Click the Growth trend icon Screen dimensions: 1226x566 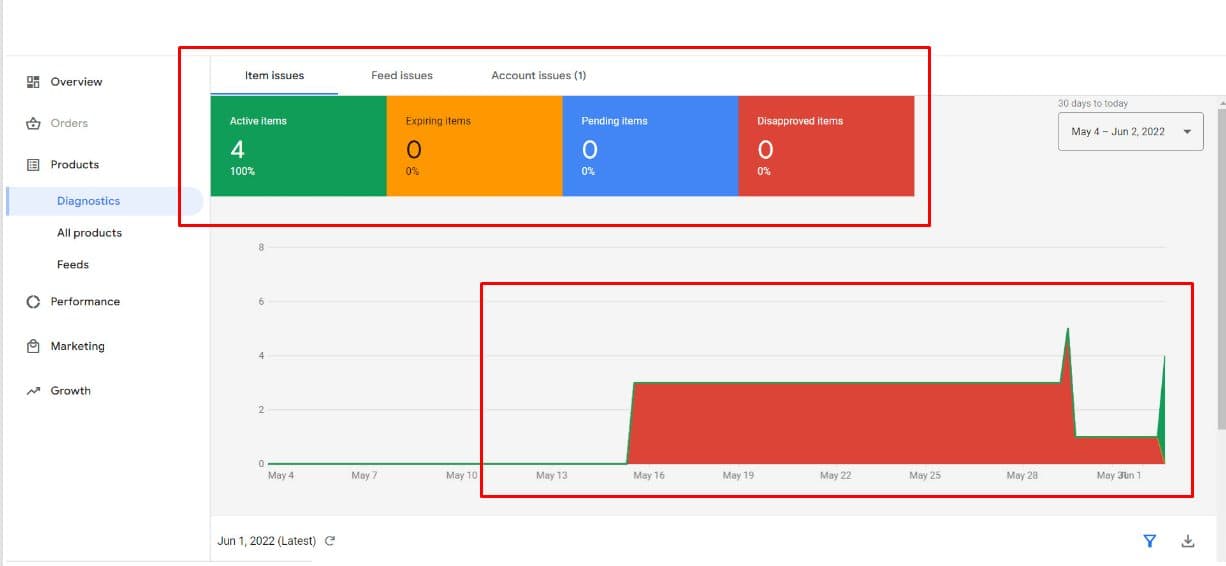point(33,391)
